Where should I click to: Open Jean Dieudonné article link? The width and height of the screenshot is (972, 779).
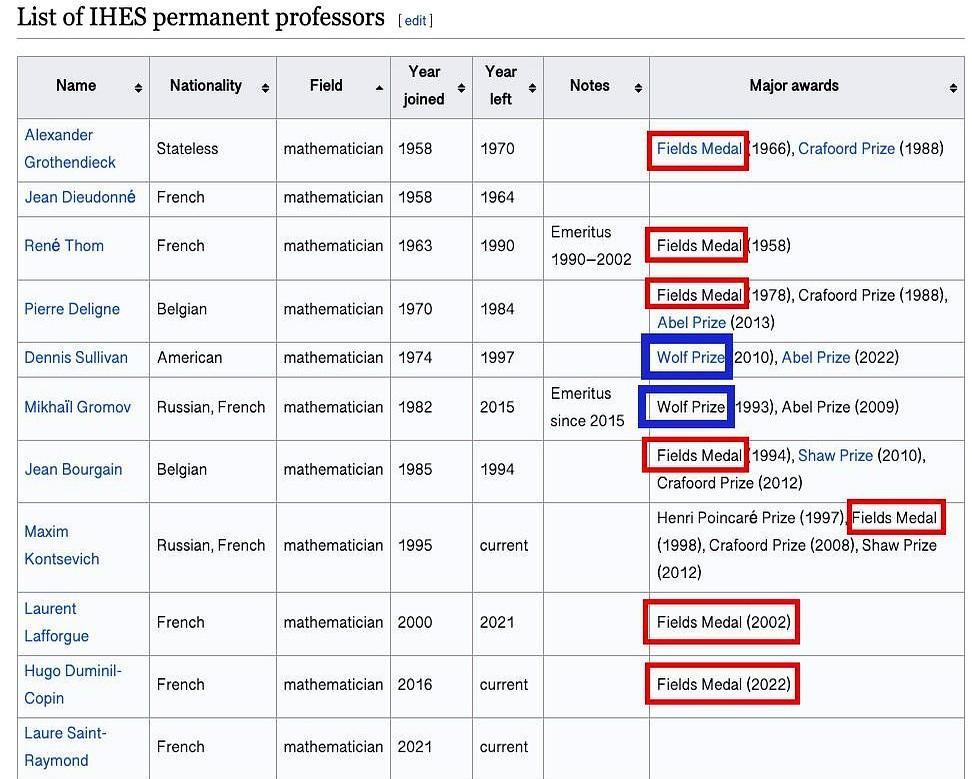(80, 197)
